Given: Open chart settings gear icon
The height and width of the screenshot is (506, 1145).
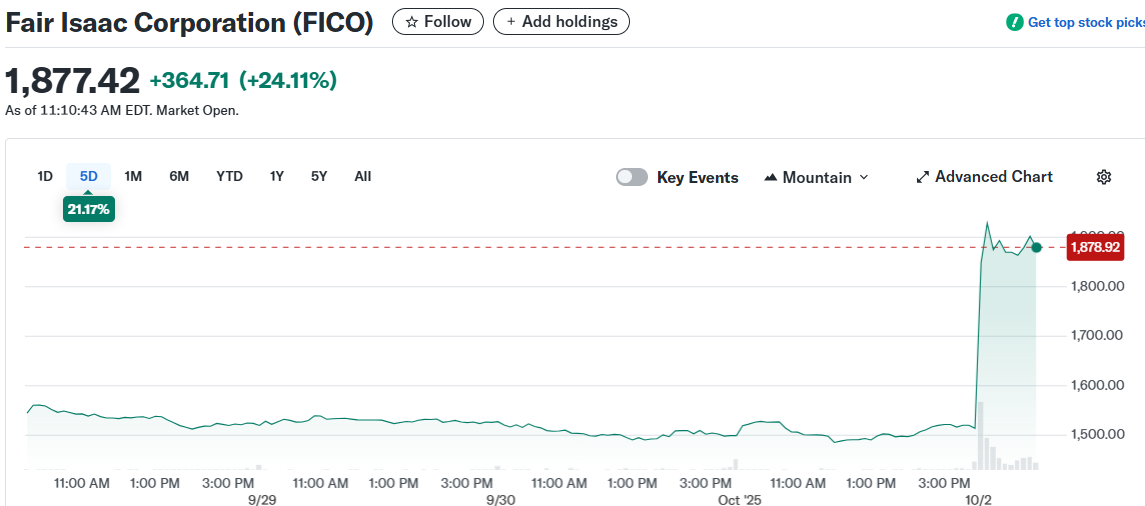Looking at the screenshot, I should pyautogui.click(x=1104, y=177).
